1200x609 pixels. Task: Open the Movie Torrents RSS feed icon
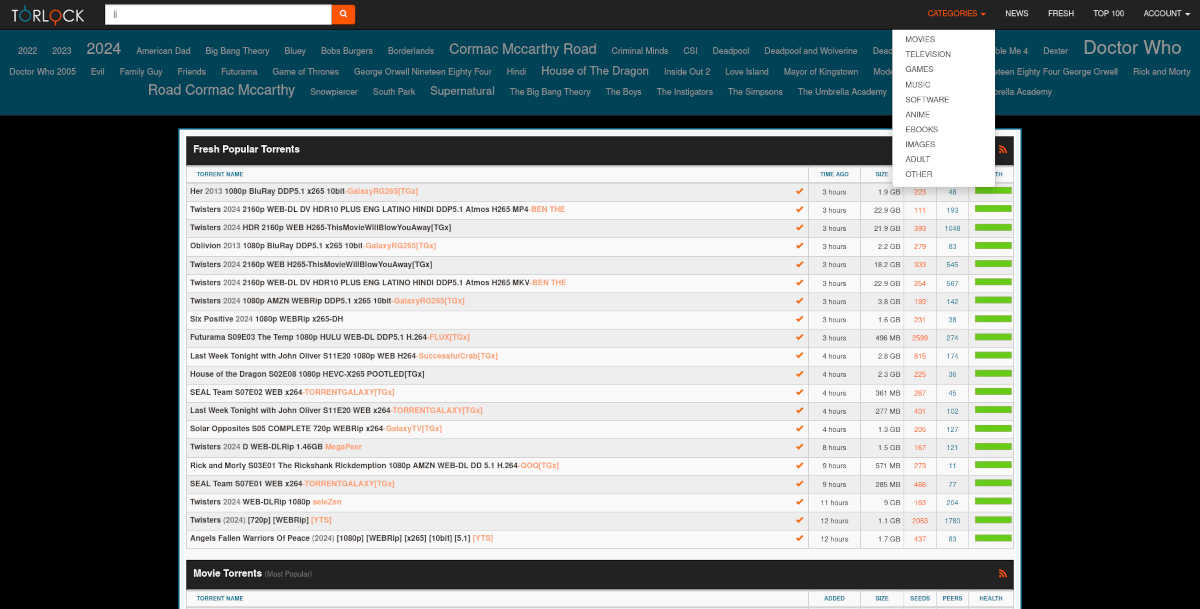[1003, 573]
